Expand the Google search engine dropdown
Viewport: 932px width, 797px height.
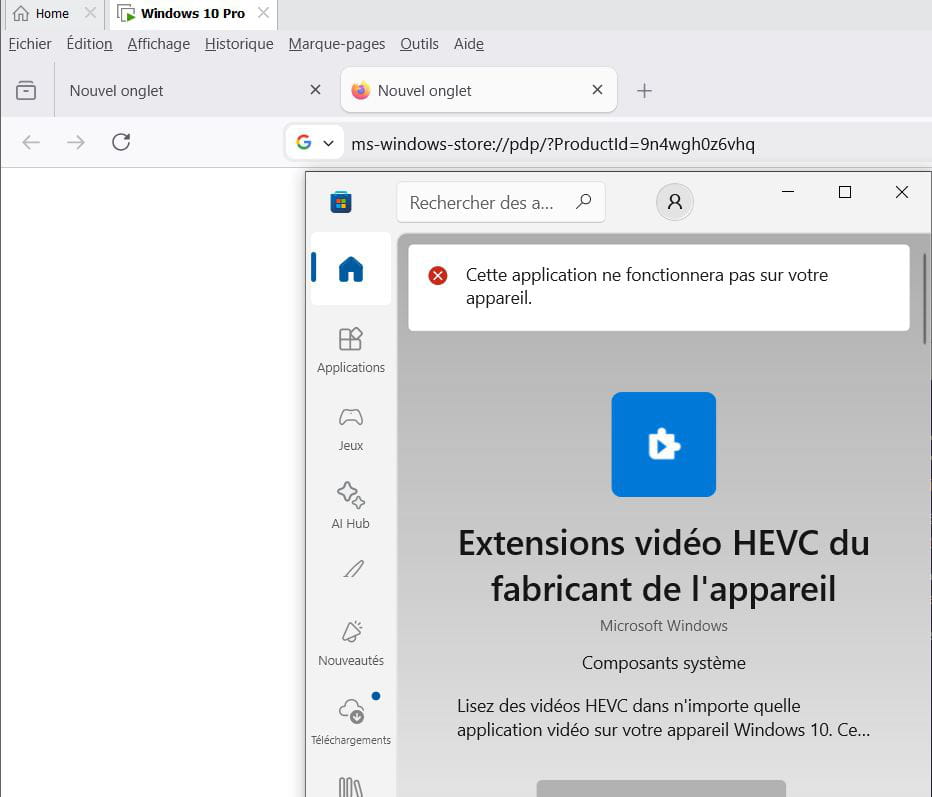[314, 143]
